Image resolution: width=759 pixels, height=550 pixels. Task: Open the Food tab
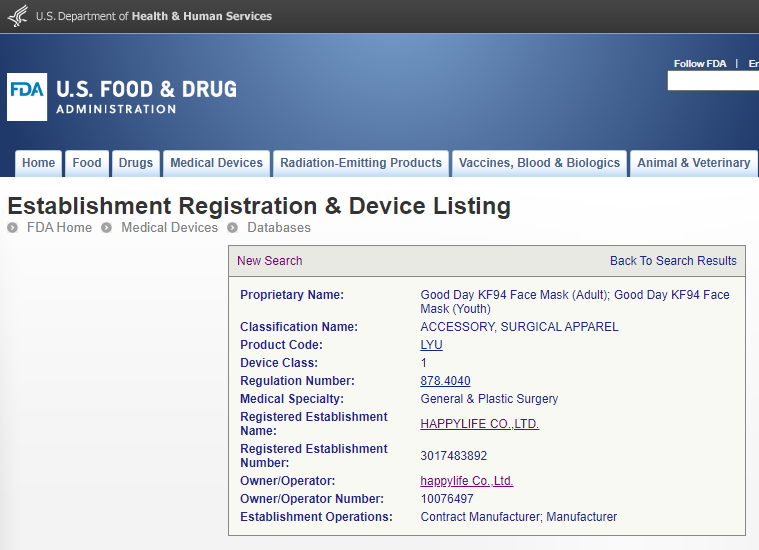tap(87, 163)
